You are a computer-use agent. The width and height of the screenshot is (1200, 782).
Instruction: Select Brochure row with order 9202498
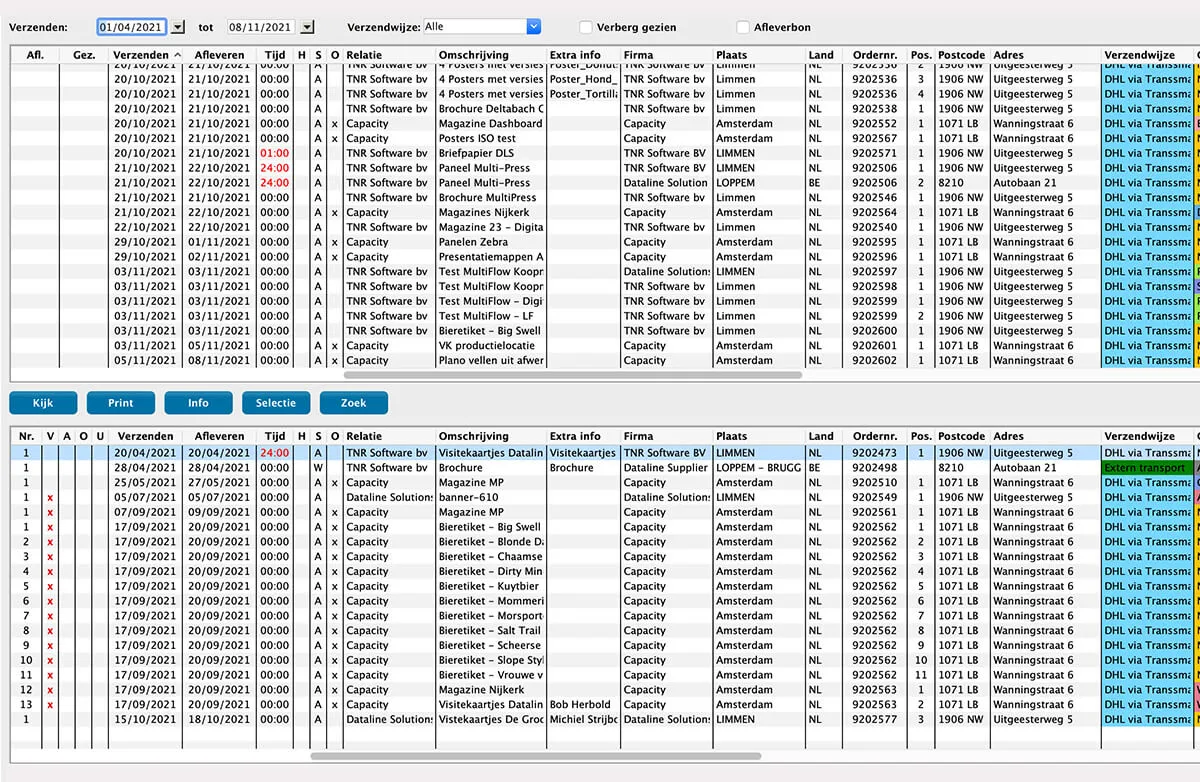click(605, 467)
